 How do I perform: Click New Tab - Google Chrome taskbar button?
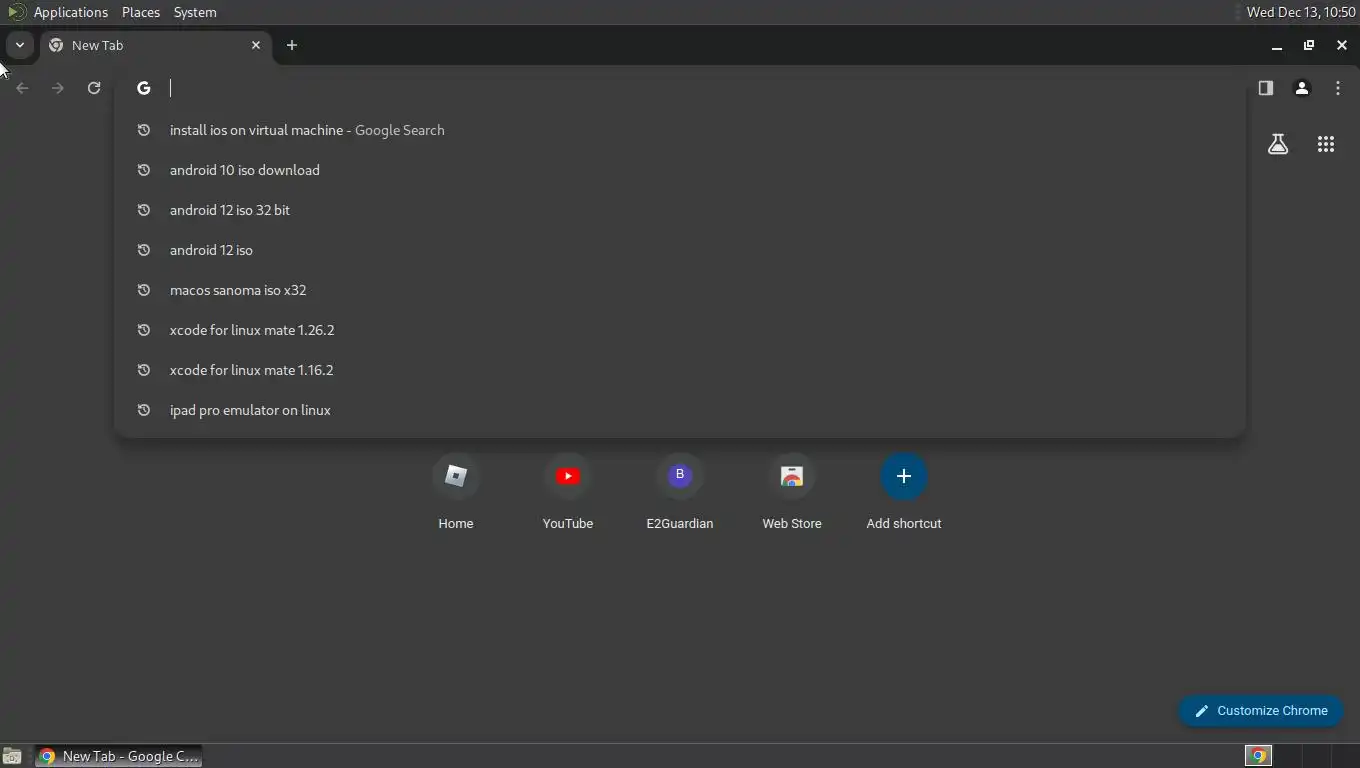tap(119, 756)
